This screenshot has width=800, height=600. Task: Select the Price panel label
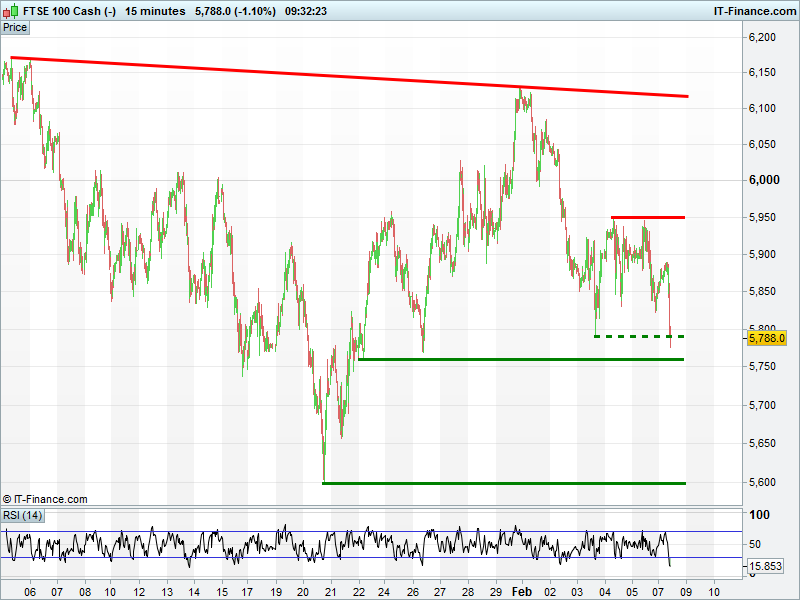click(x=15, y=28)
